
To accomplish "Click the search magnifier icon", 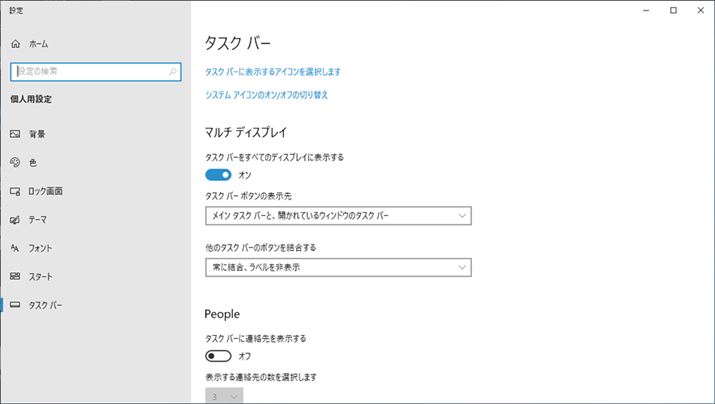I will (x=173, y=72).
